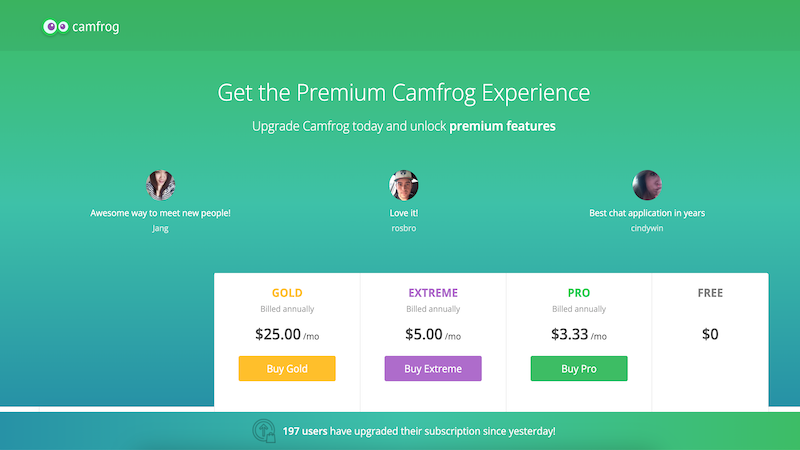This screenshot has height=450, width=800.
Task: Click the username Jang under the testimonial
Action: click(161, 228)
